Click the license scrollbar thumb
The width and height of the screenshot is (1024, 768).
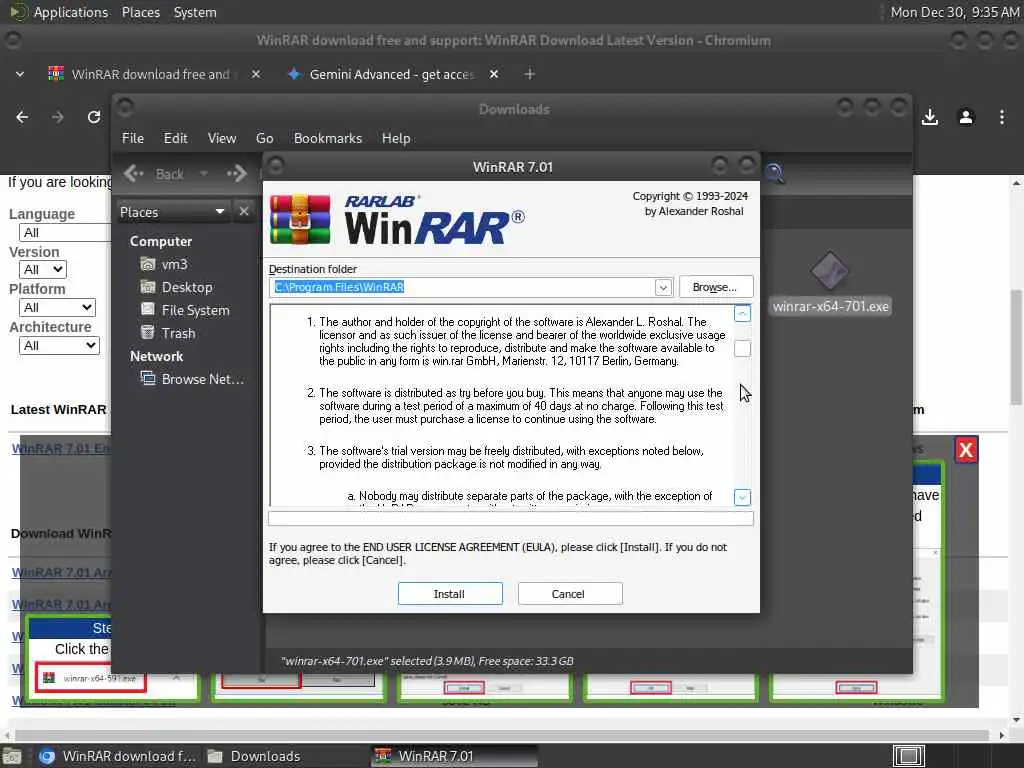tap(742, 349)
